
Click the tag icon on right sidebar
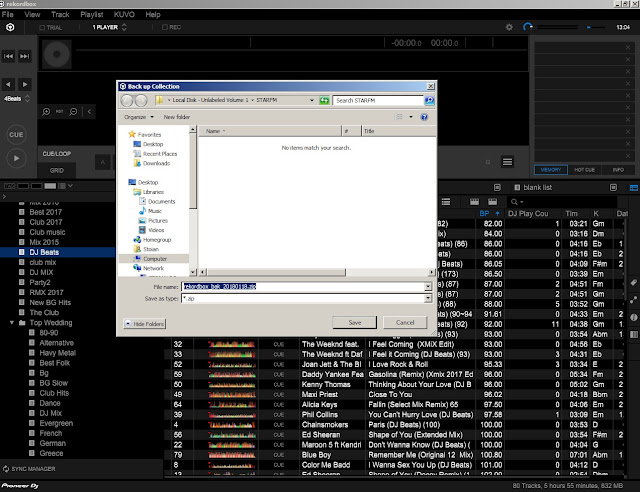(x=633, y=283)
